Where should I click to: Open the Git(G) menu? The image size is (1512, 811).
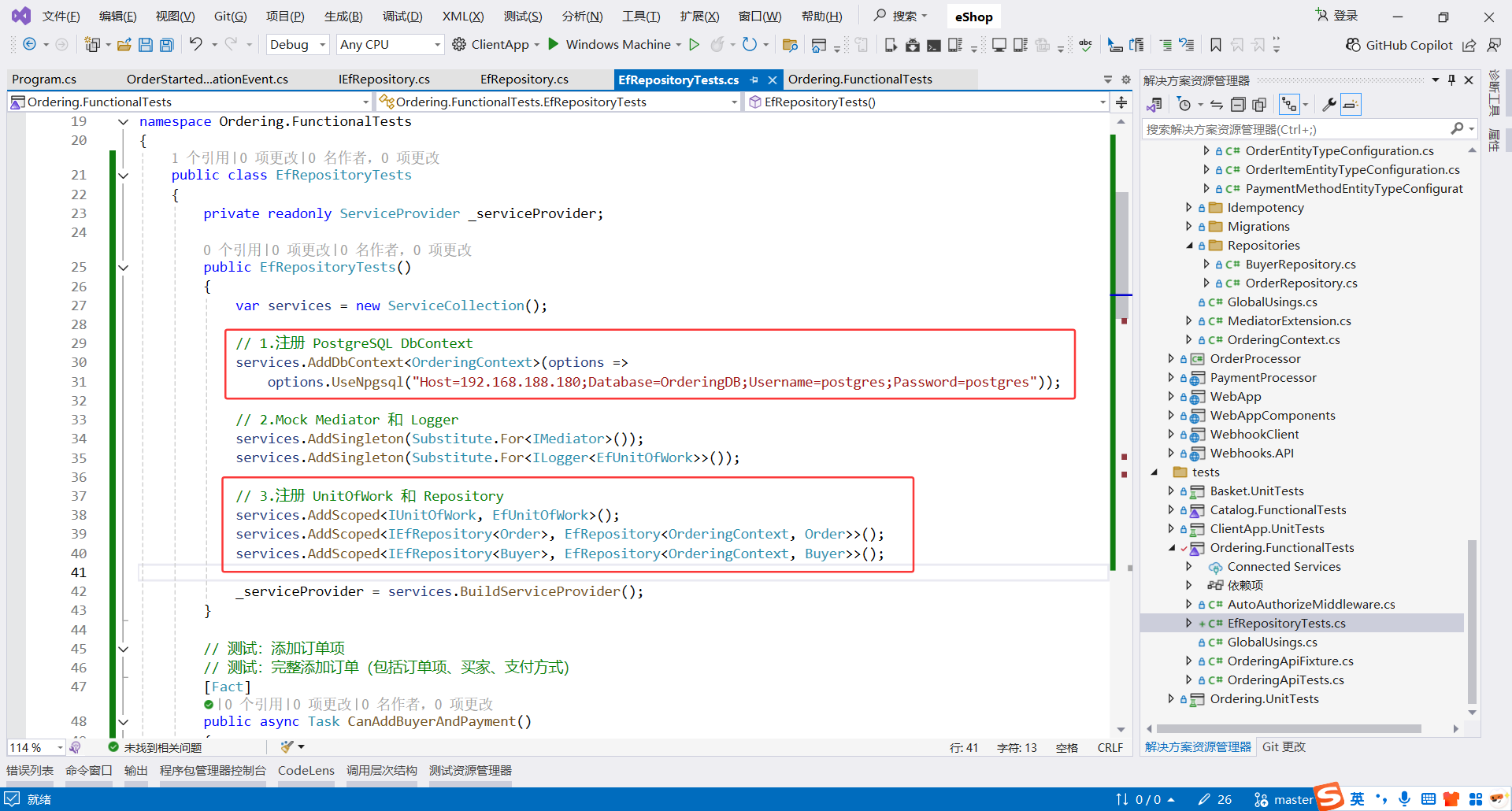(x=230, y=16)
